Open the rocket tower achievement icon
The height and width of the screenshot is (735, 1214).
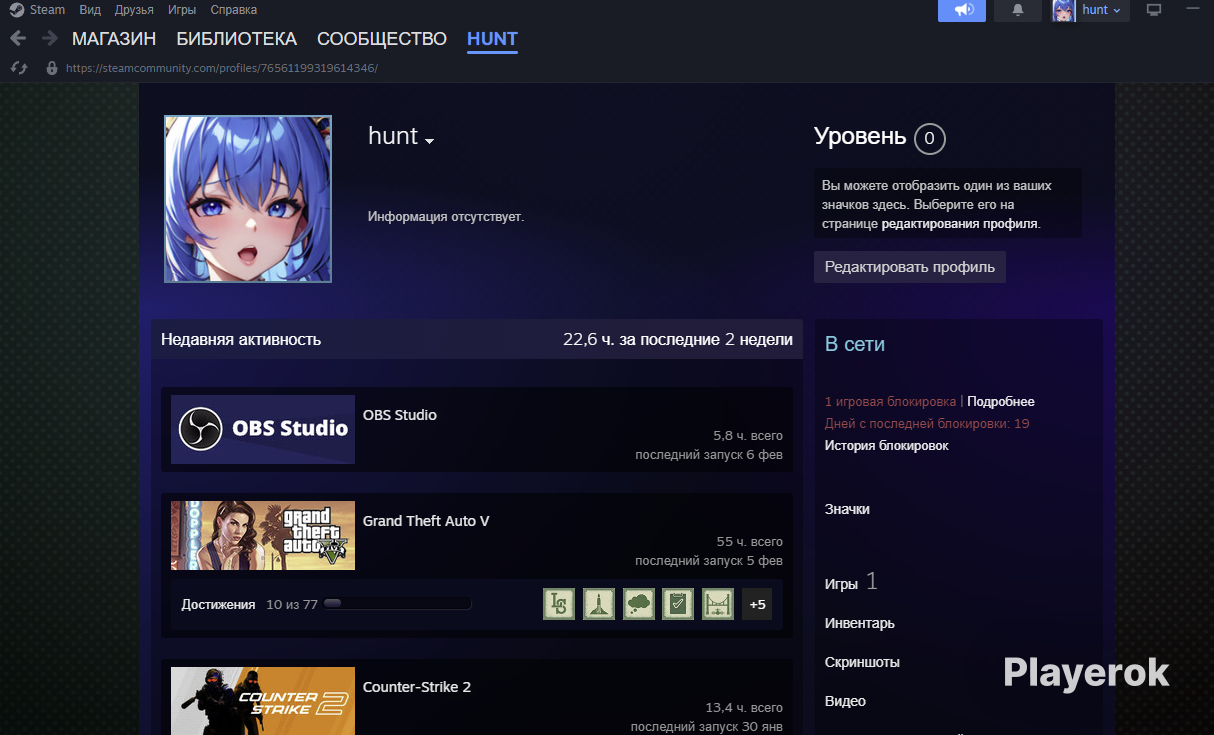599,604
